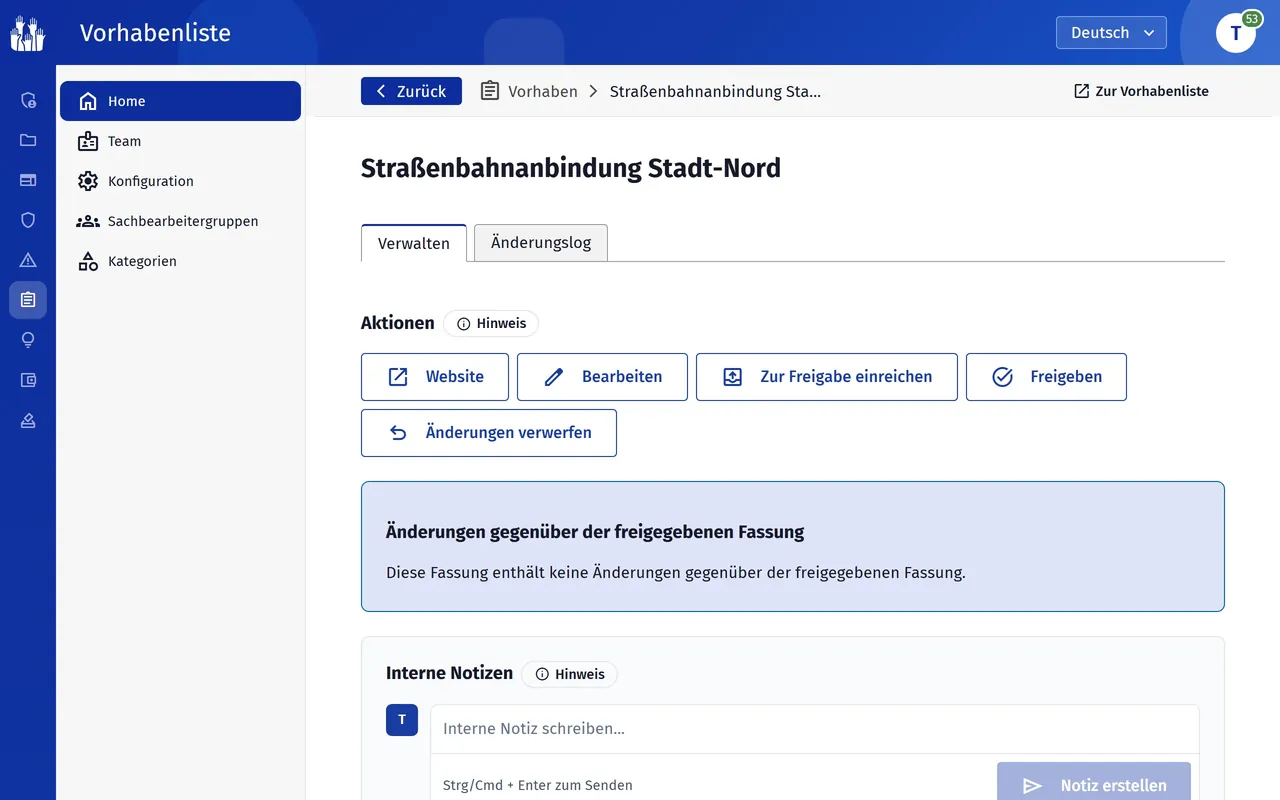Open the Zur Vorhabenliste link
1280x800 pixels.
click(1141, 91)
